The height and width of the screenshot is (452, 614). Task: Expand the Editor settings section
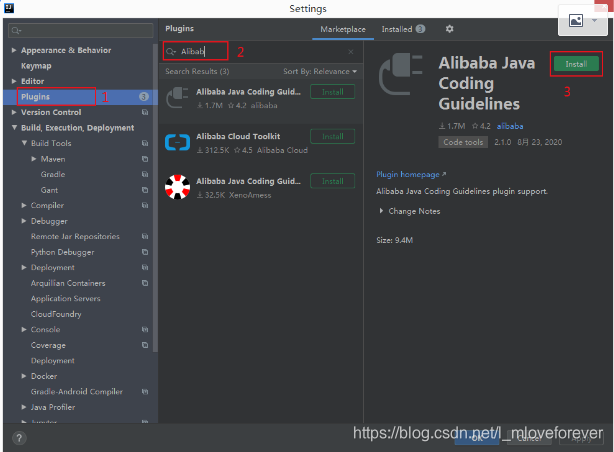[14, 81]
